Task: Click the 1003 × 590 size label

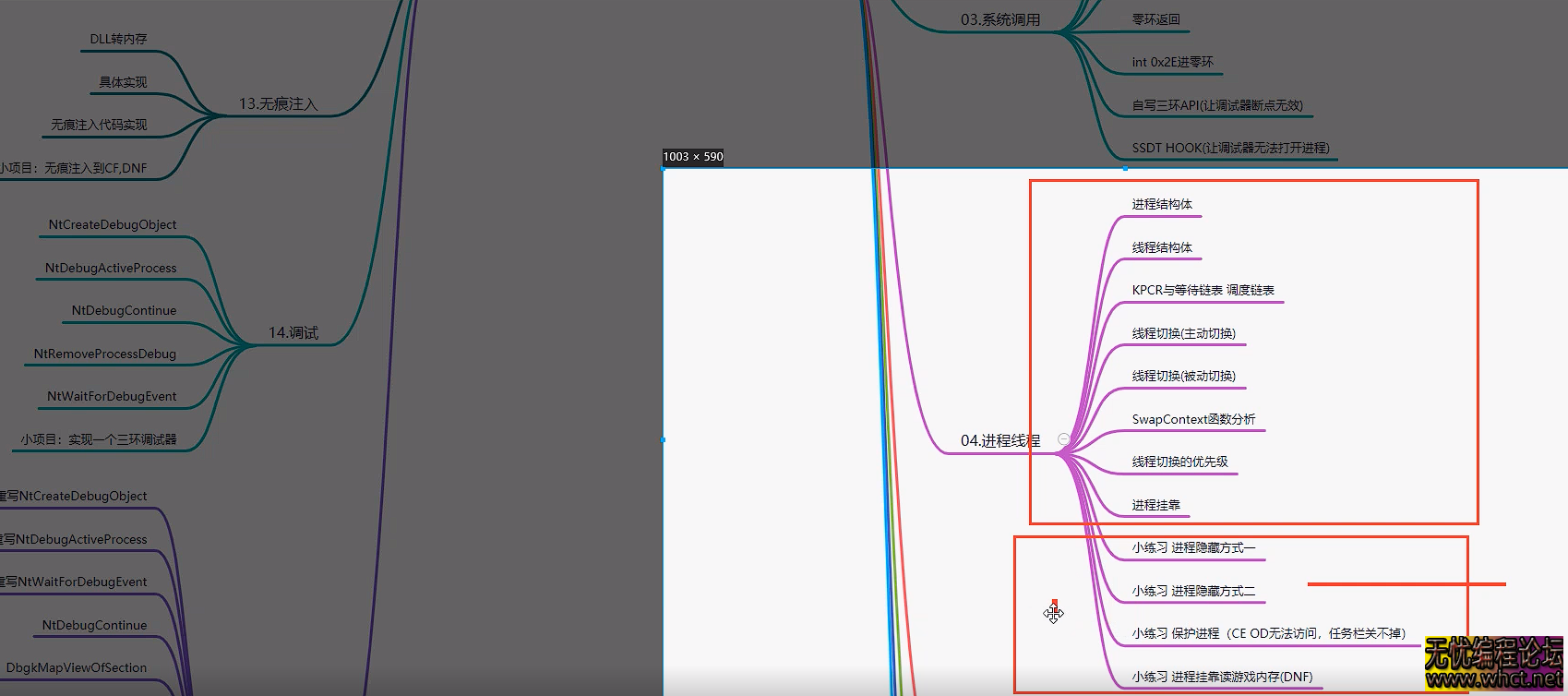Action: [x=693, y=157]
